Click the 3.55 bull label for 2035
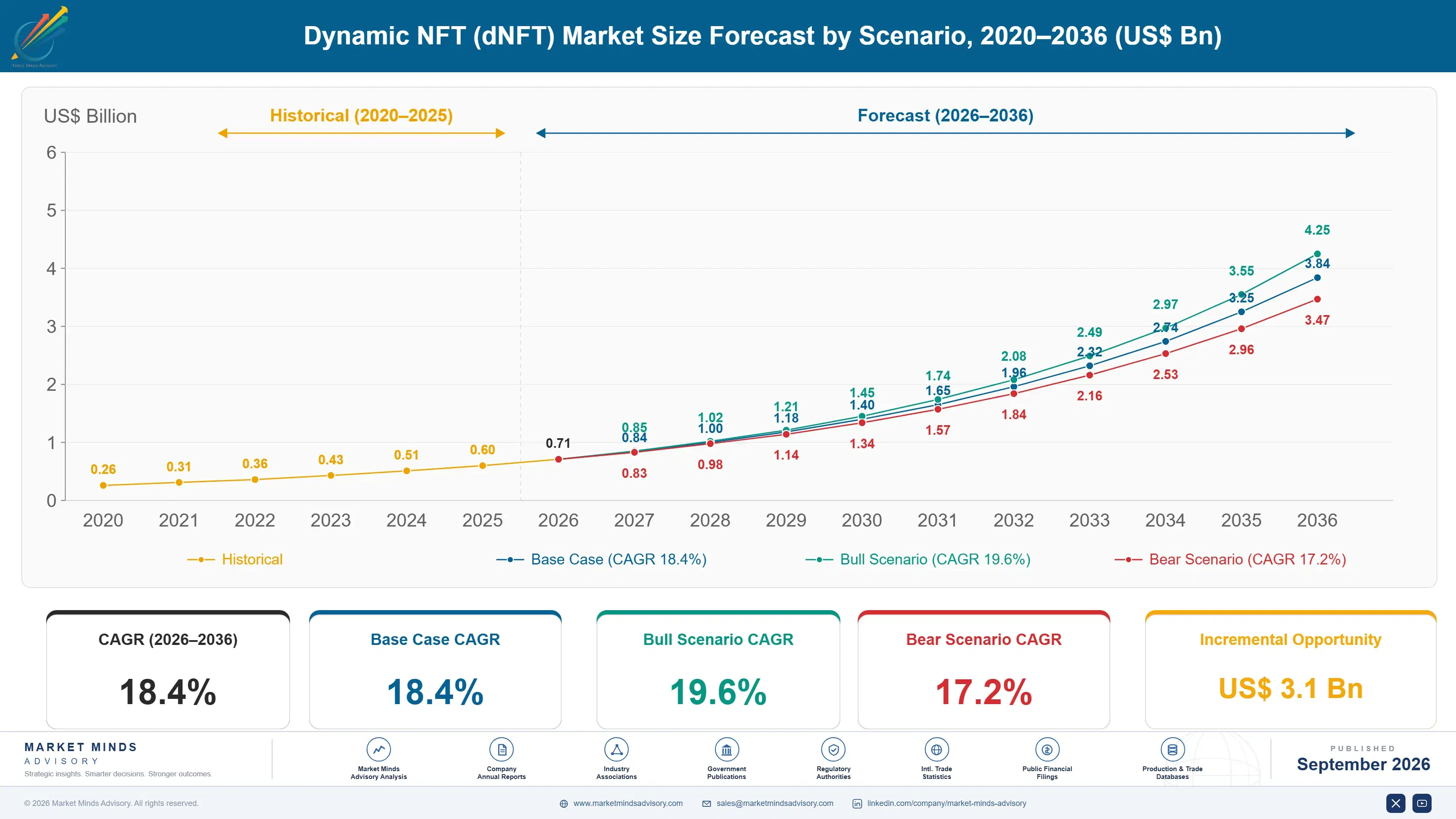 click(x=1241, y=271)
